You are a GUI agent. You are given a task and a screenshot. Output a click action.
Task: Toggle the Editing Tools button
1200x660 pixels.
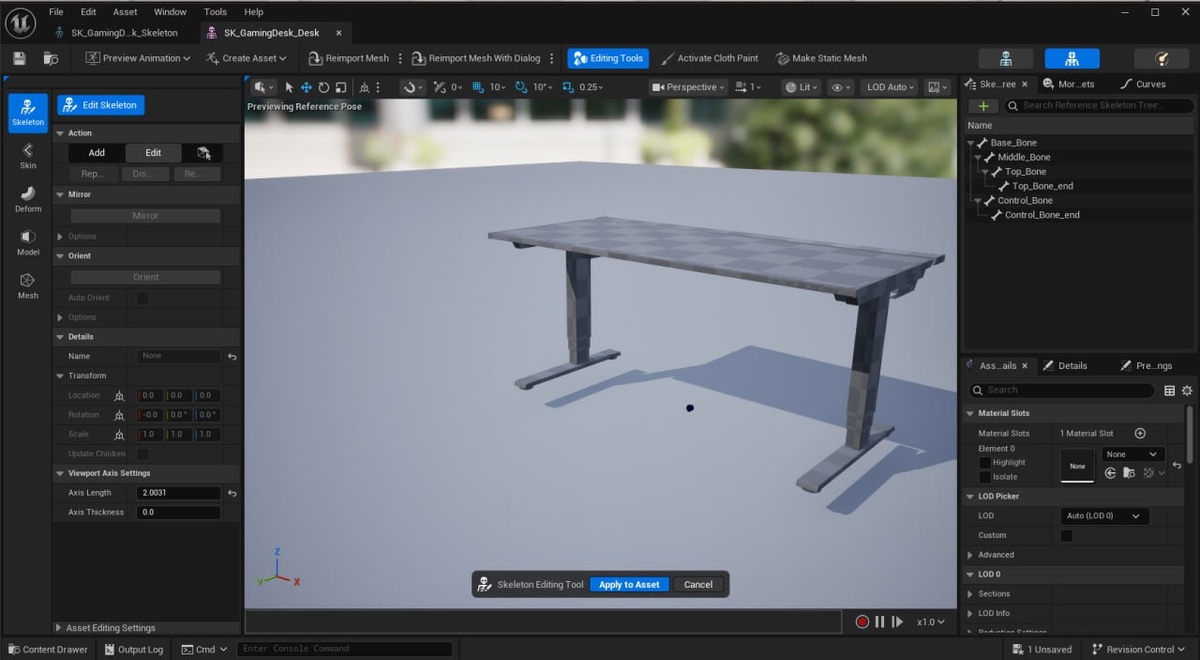pyautogui.click(x=608, y=58)
